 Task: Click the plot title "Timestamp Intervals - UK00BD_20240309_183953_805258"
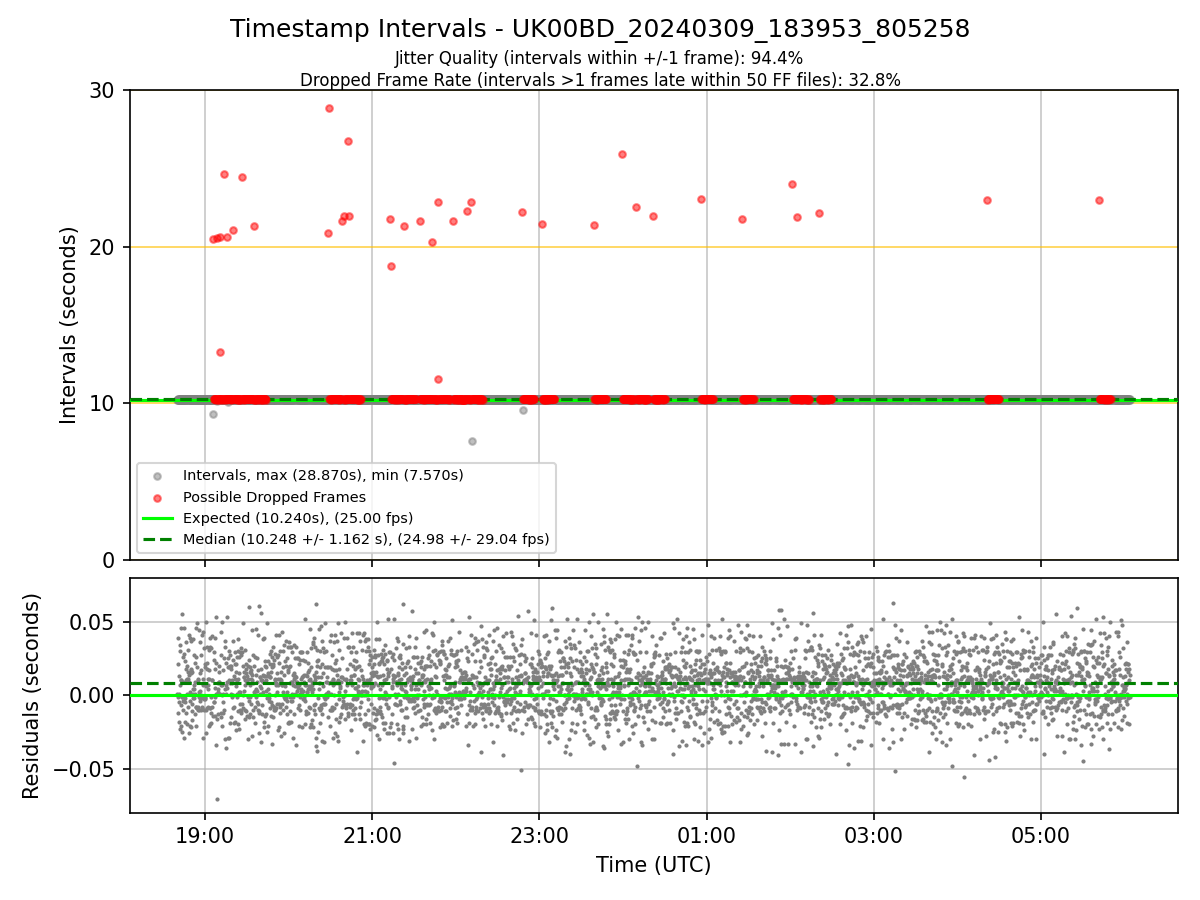pyautogui.click(x=600, y=29)
